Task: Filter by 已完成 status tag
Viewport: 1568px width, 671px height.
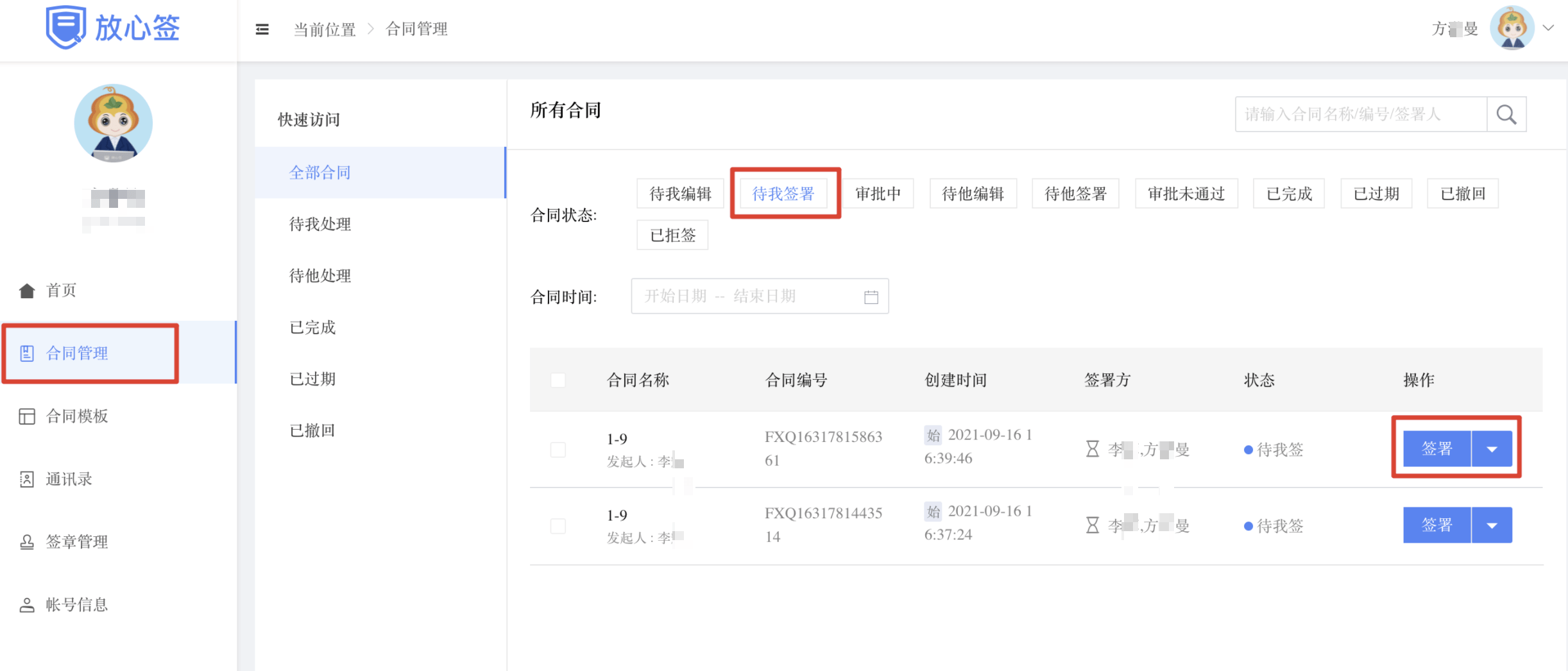Action: pyautogui.click(x=1289, y=194)
